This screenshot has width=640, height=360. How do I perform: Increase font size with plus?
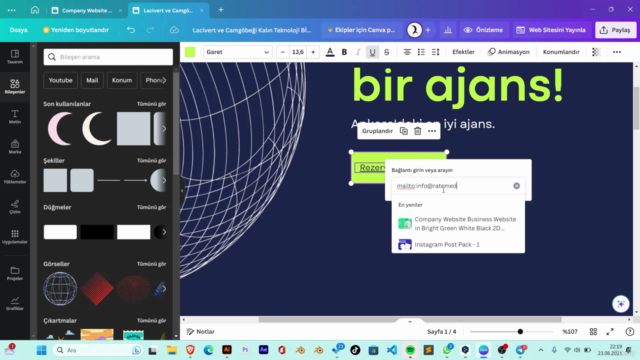point(313,52)
